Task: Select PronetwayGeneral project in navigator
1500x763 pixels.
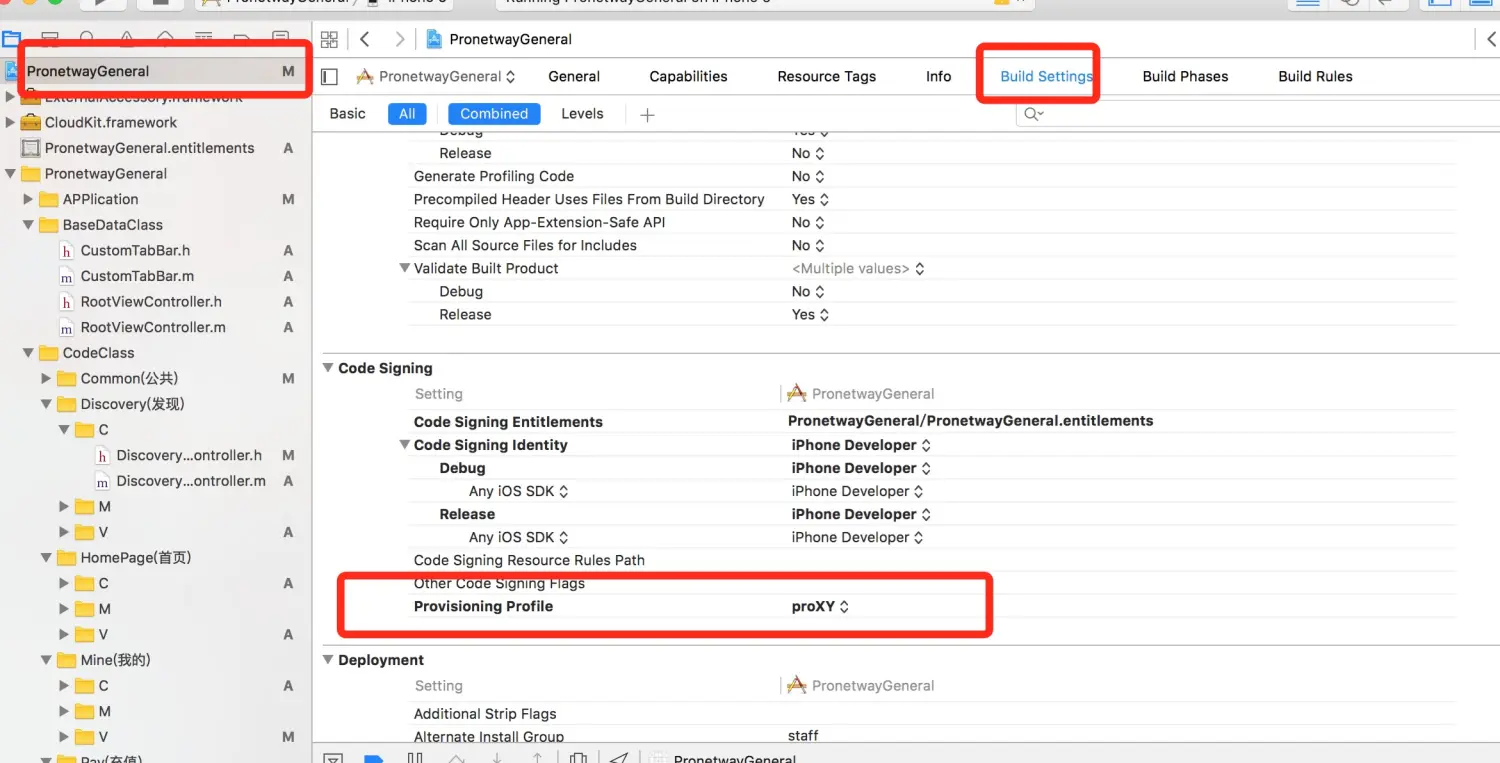Action: tap(156, 71)
